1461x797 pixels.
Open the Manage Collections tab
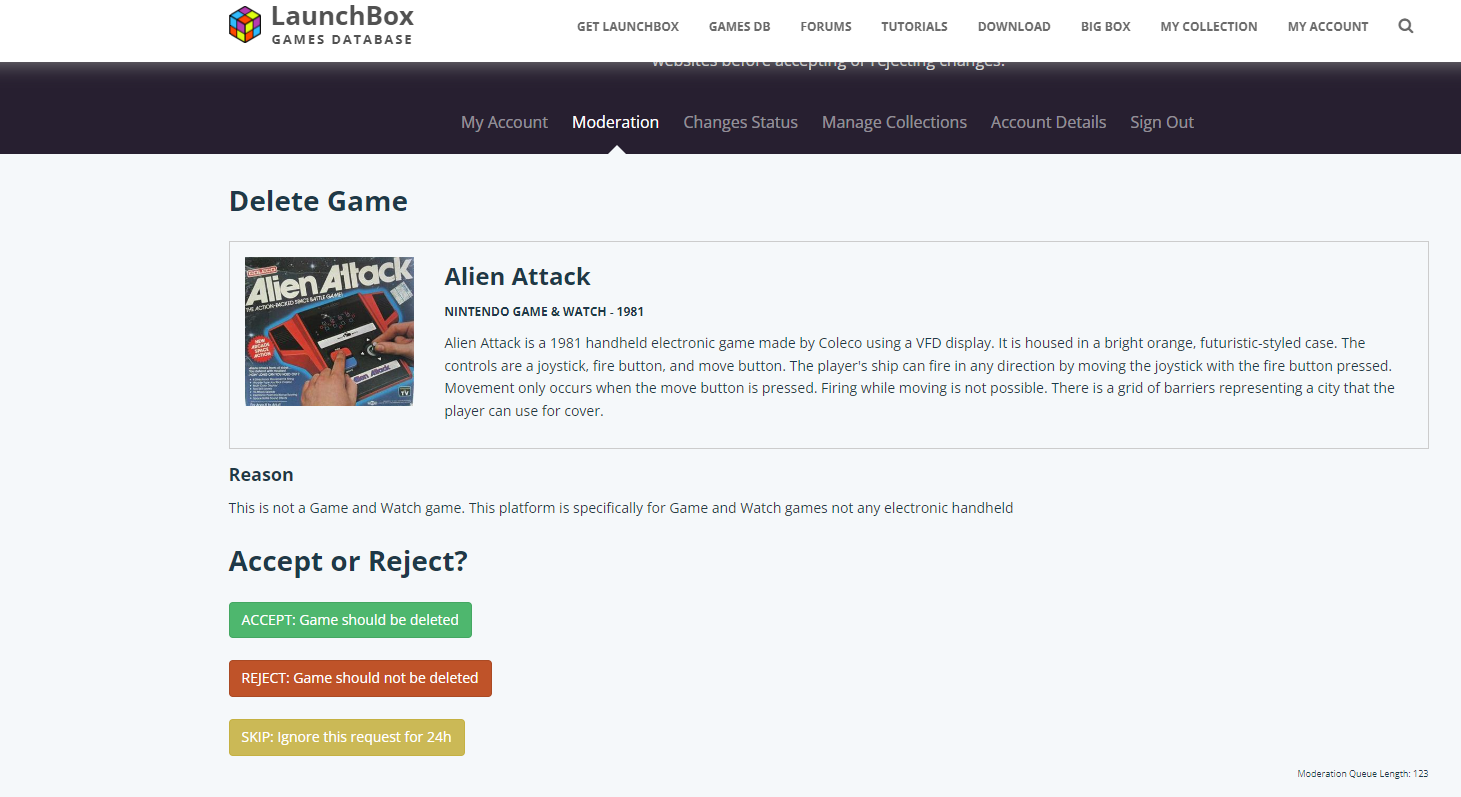click(x=894, y=122)
